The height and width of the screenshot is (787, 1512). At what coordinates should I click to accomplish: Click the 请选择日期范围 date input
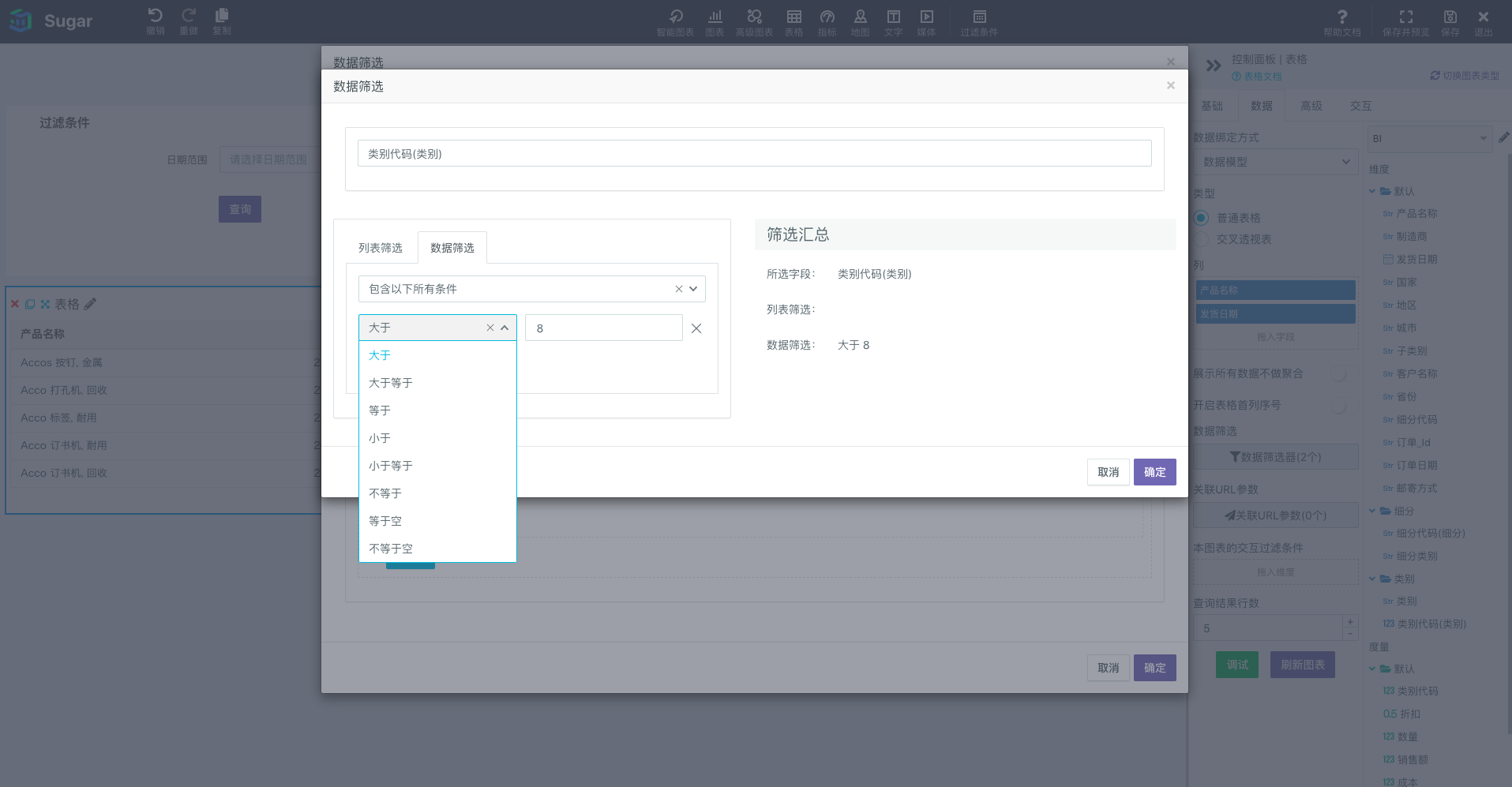pyautogui.click(x=270, y=159)
